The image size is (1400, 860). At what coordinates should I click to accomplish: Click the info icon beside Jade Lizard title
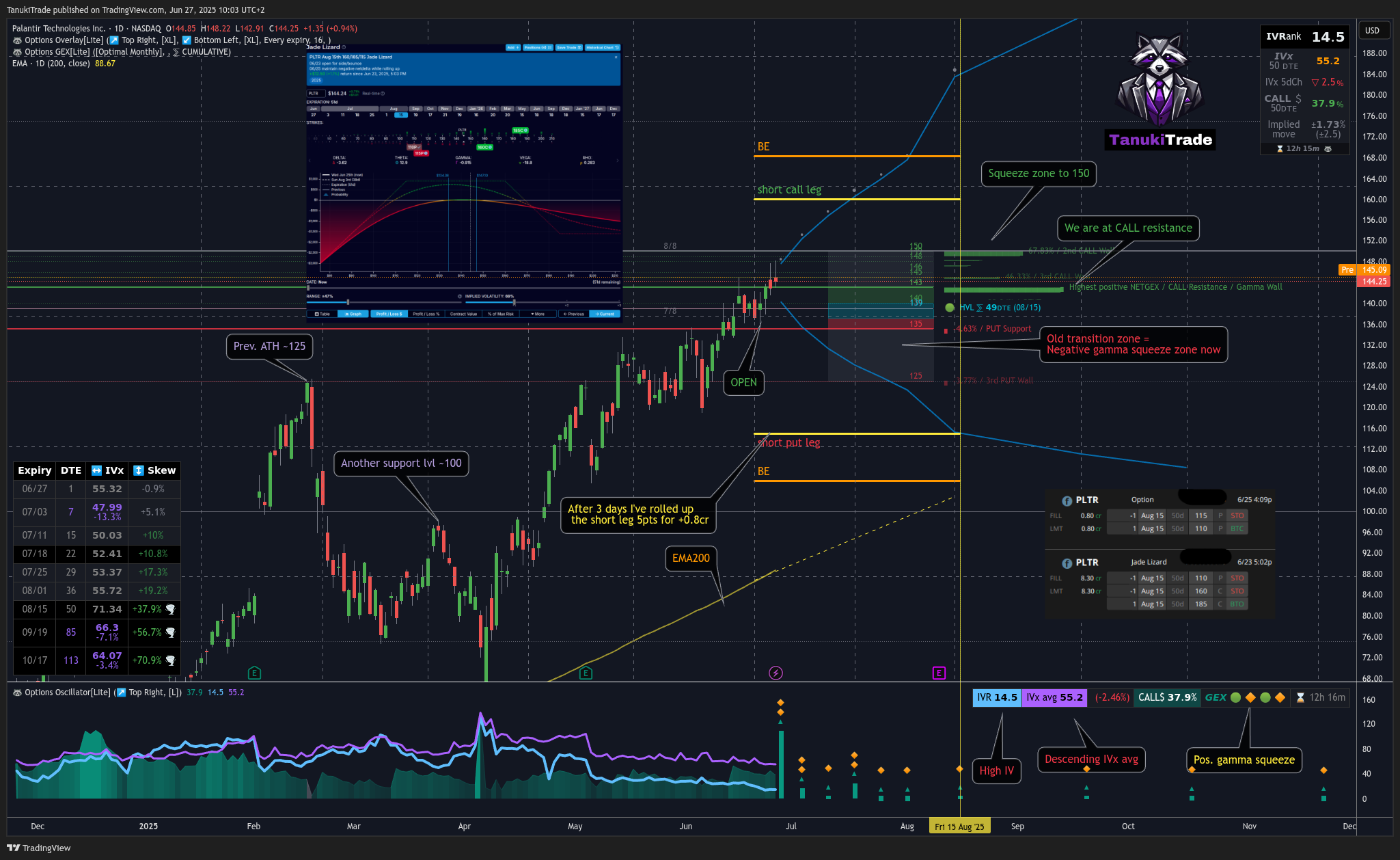point(344,47)
